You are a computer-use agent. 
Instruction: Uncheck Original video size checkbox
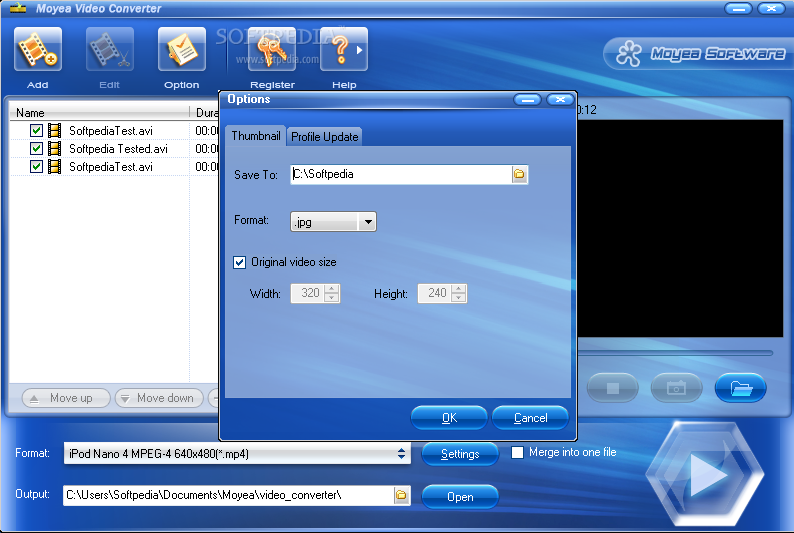pyautogui.click(x=240, y=262)
